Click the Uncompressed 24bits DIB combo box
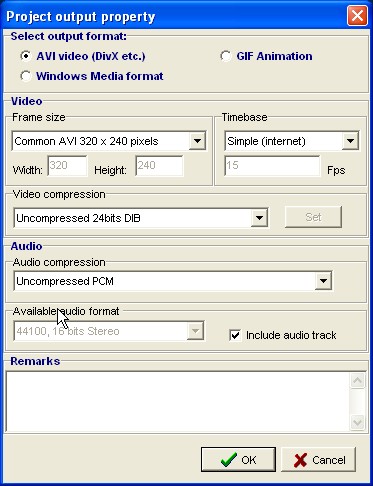 pos(141,218)
